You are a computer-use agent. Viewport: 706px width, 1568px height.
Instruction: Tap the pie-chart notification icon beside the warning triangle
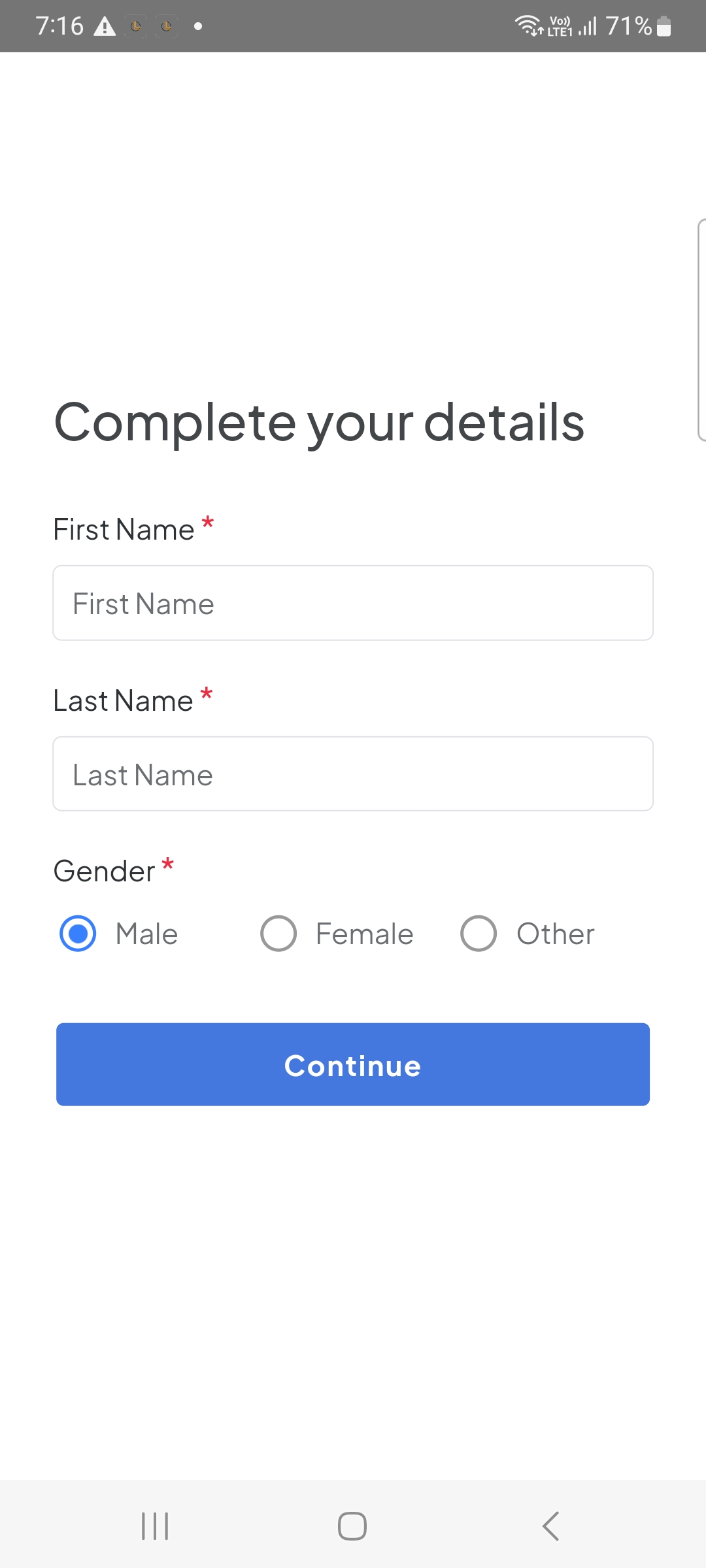click(136, 27)
